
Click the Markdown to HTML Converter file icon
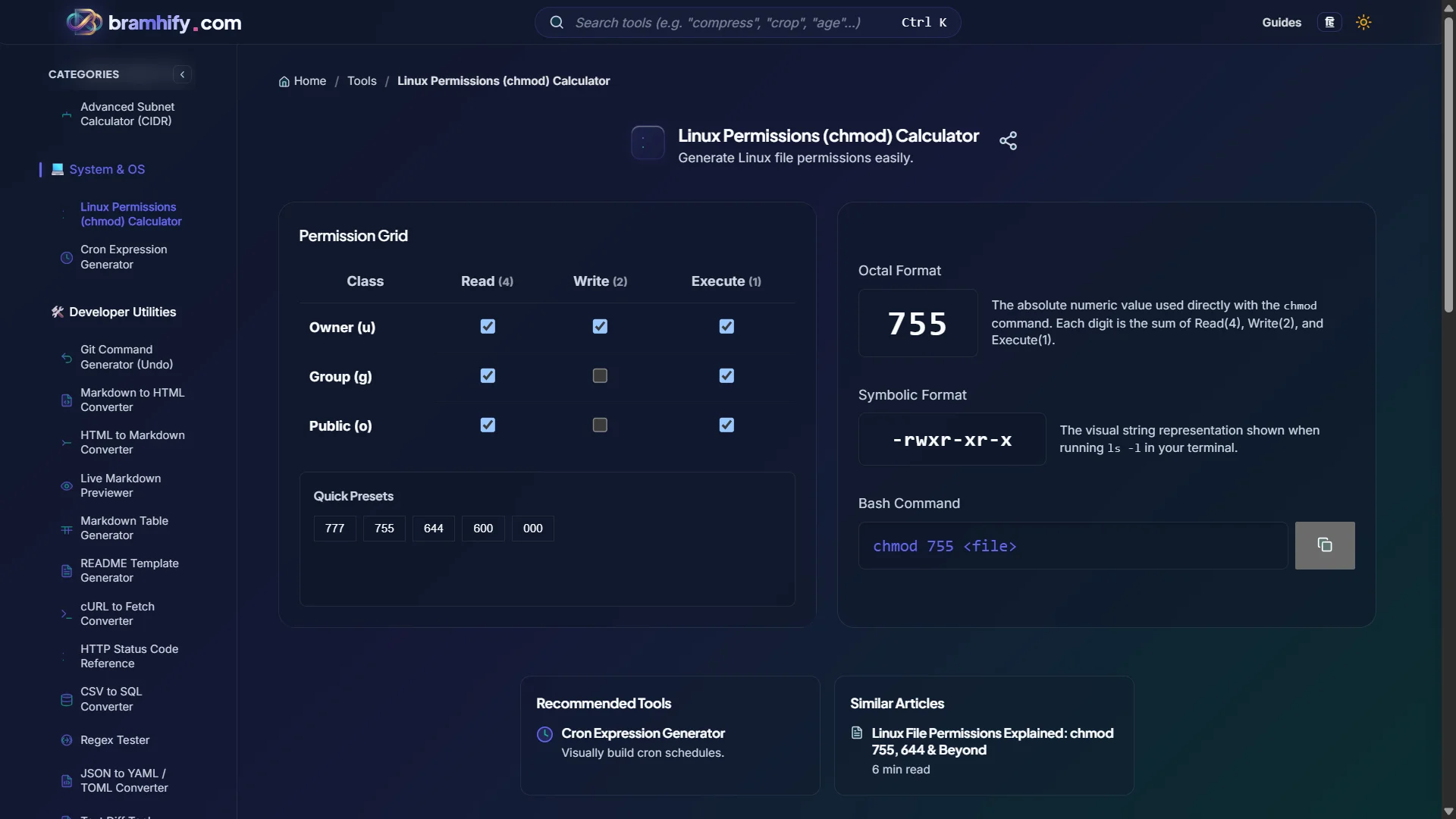(67, 400)
